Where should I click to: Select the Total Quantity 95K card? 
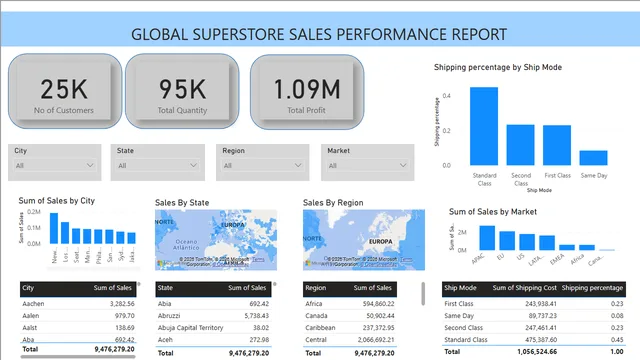(182, 91)
